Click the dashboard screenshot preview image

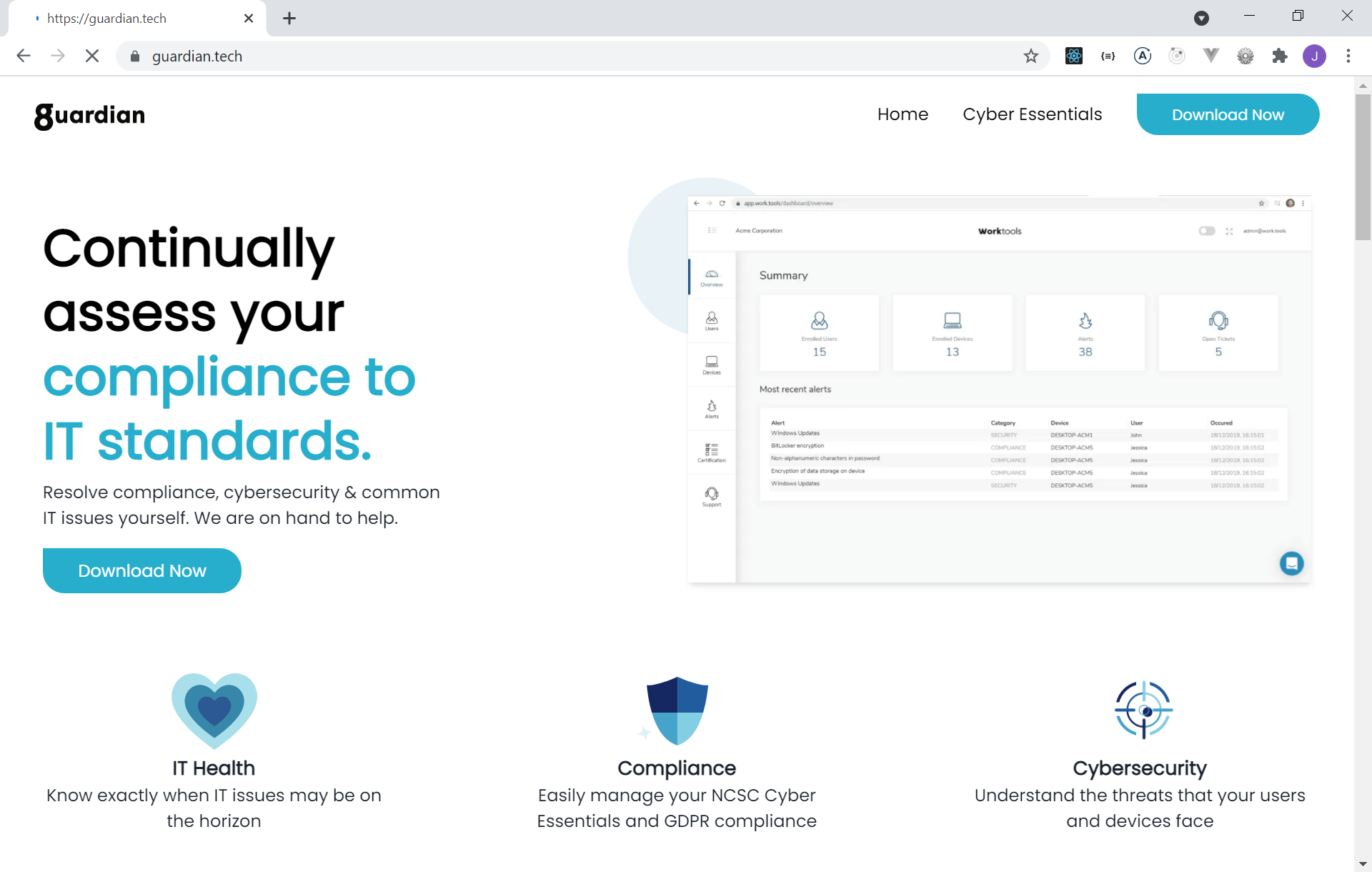tap(999, 388)
